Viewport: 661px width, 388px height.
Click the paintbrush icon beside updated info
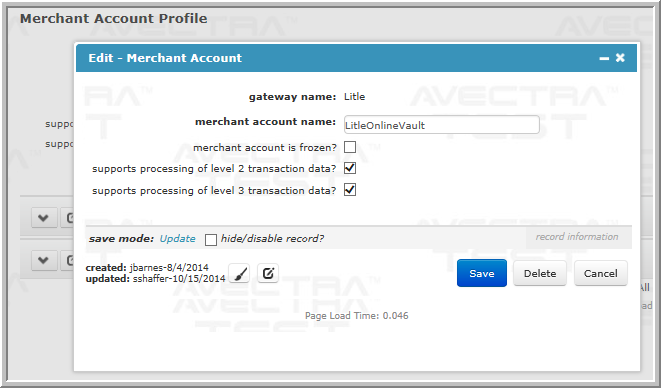pos(239,273)
